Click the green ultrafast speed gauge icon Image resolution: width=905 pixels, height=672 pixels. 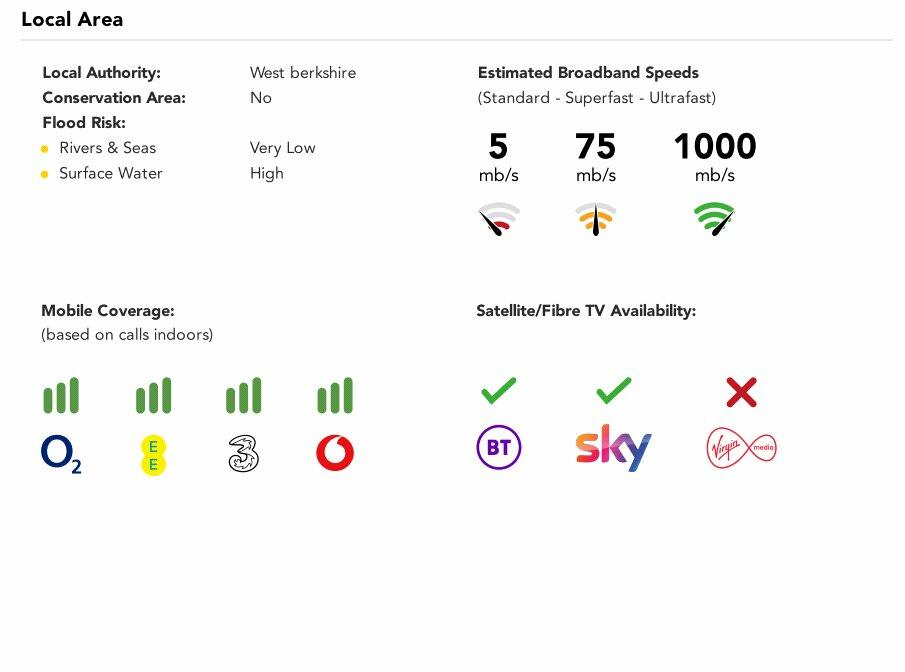tap(715, 218)
